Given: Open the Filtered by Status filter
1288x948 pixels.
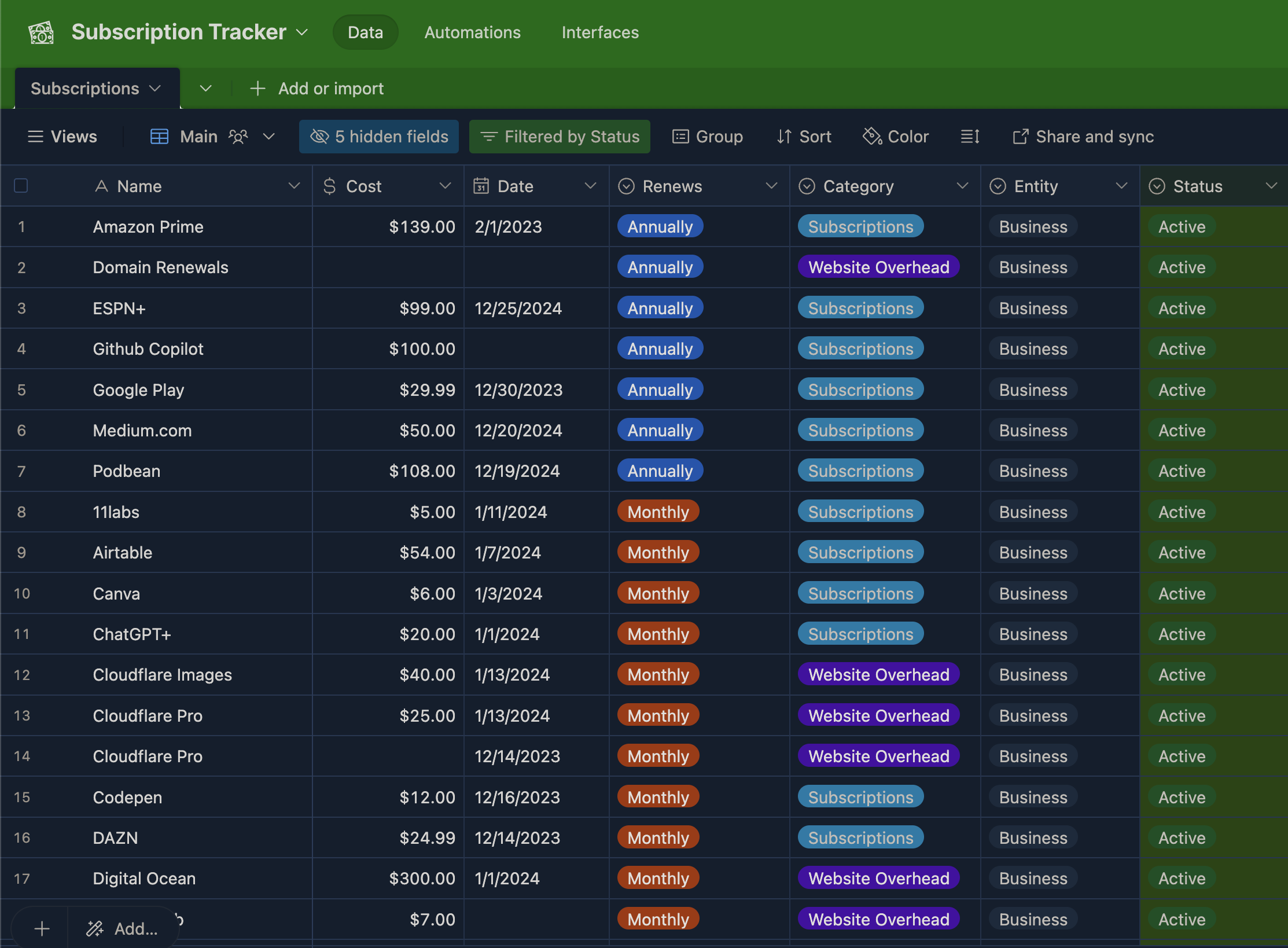Looking at the screenshot, I should 560,137.
